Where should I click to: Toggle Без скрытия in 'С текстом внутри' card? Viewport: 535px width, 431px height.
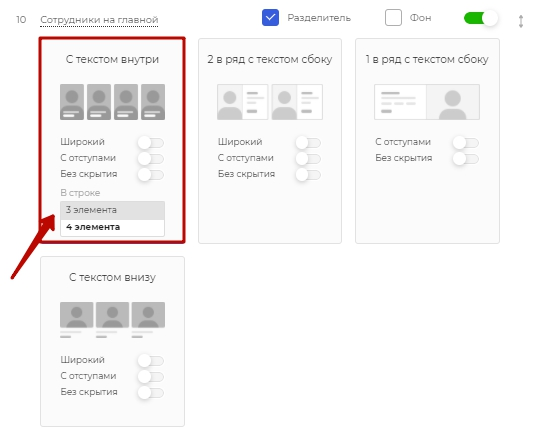point(151,174)
